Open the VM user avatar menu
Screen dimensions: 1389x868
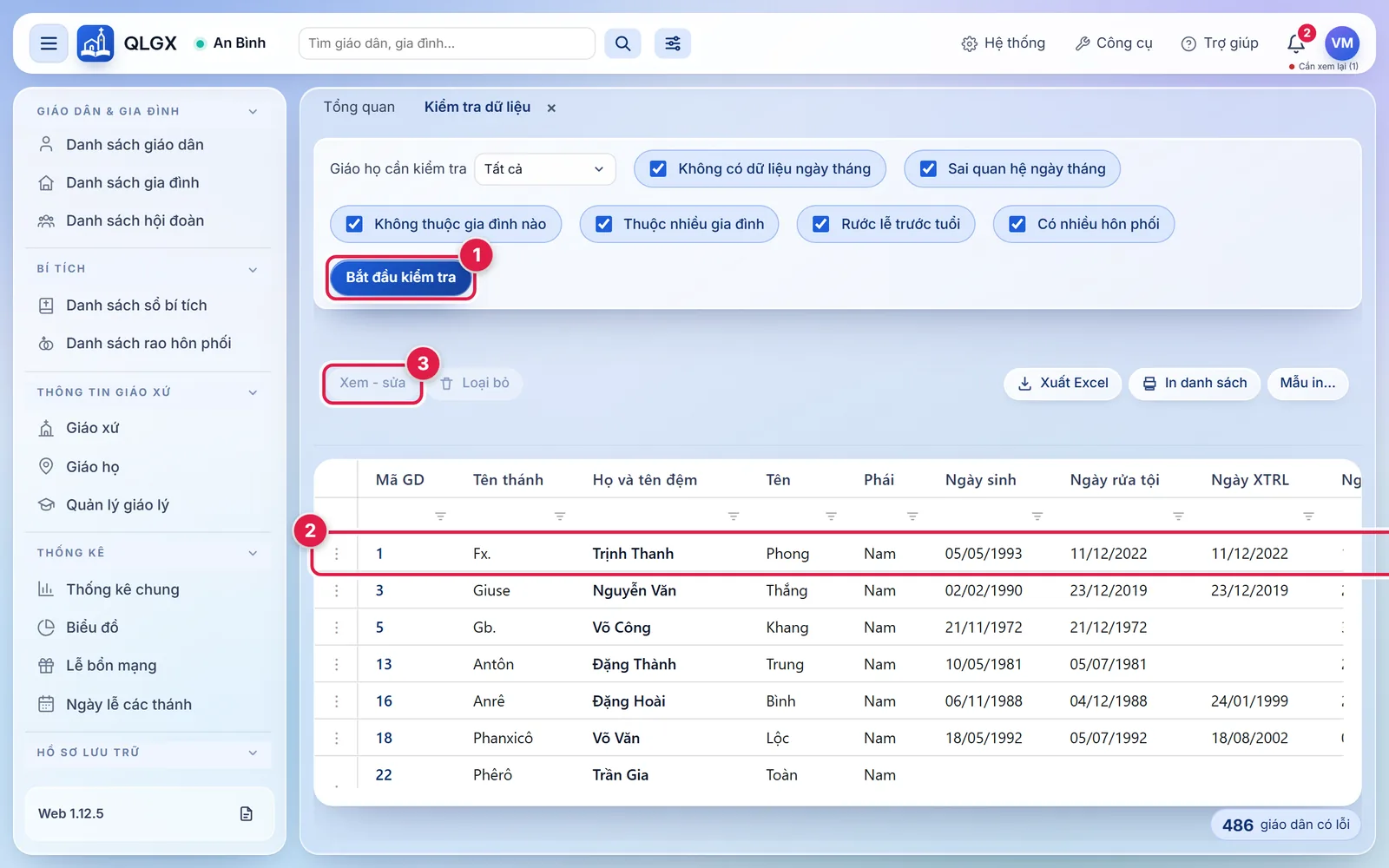1341,43
